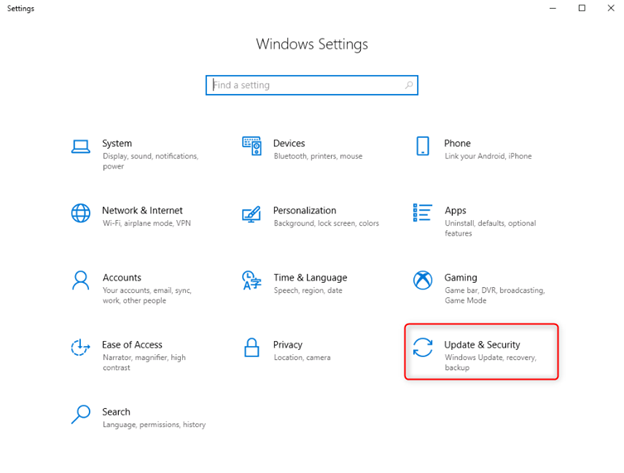624x473 pixels.
Task: Open Devices settings label
Action: tap(289, 143)
